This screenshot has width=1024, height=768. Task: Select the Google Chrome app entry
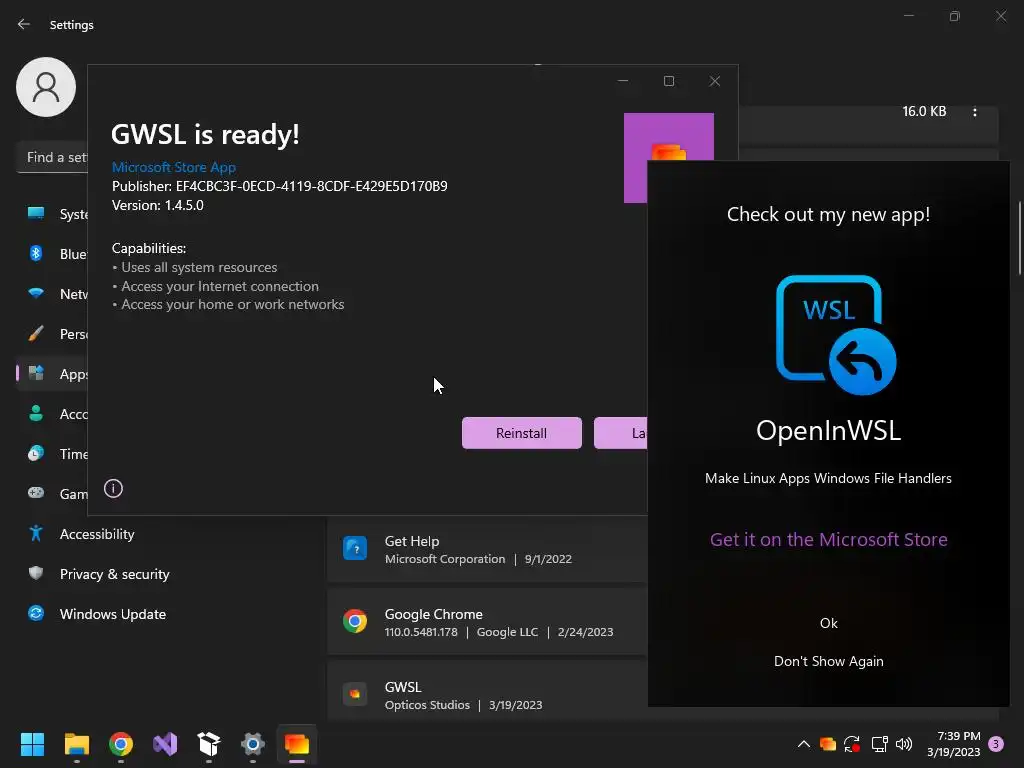487,622
